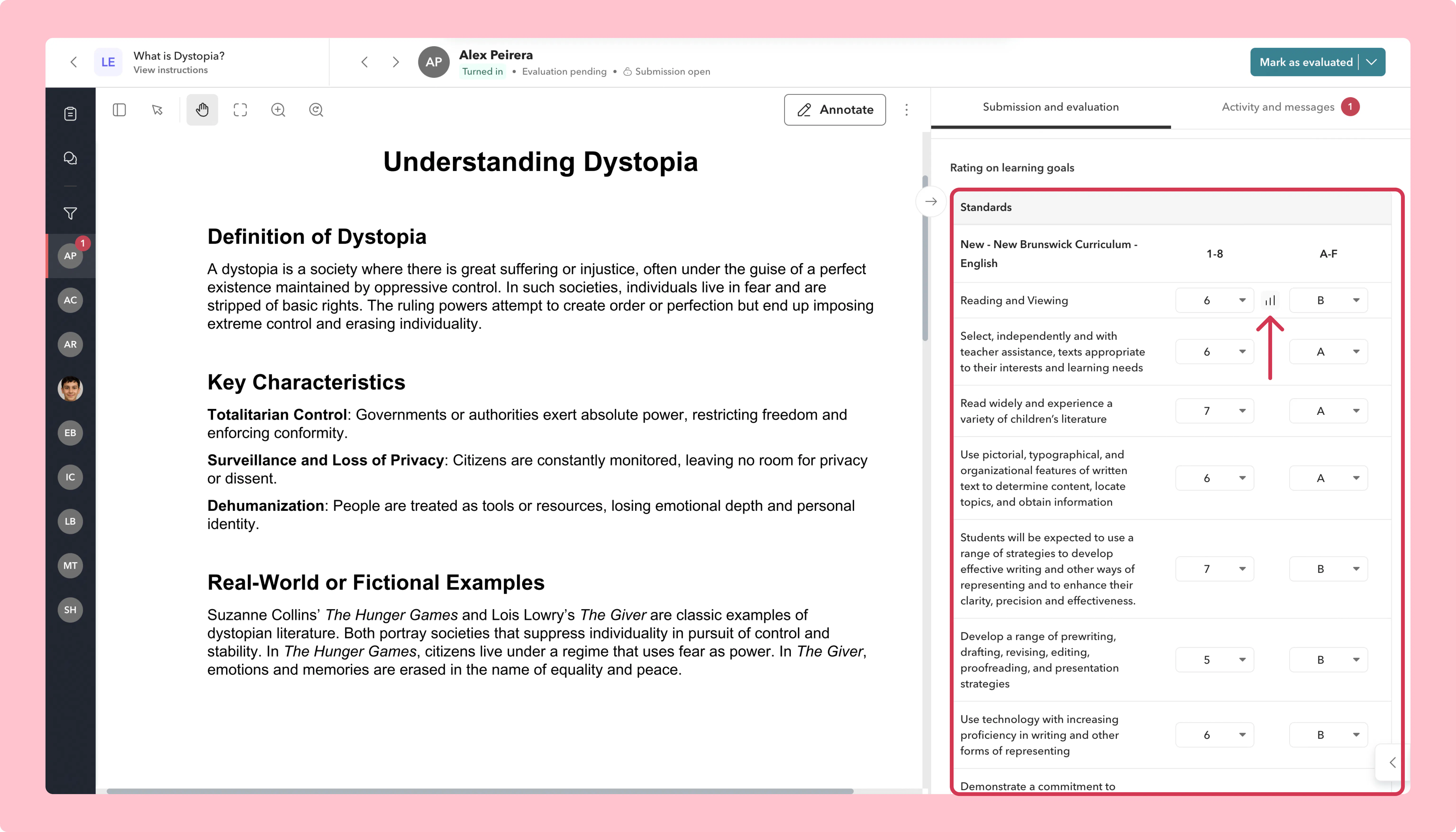Image resolution: width=1456 pixels, height=832 pixels.
Task: Select student AR in the sidebar
Action: point(70,344)
